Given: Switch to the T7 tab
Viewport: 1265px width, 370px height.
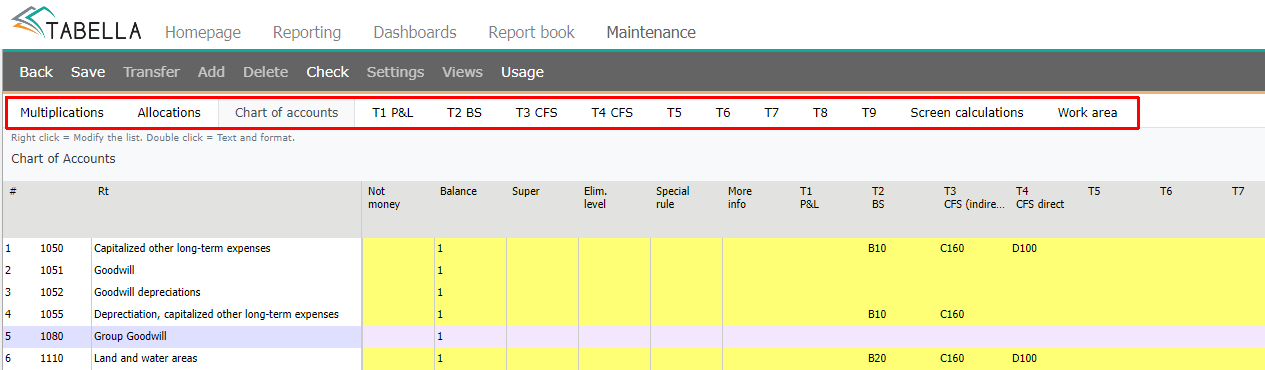Looking at the screenshot, I should (x=771, y=112).
